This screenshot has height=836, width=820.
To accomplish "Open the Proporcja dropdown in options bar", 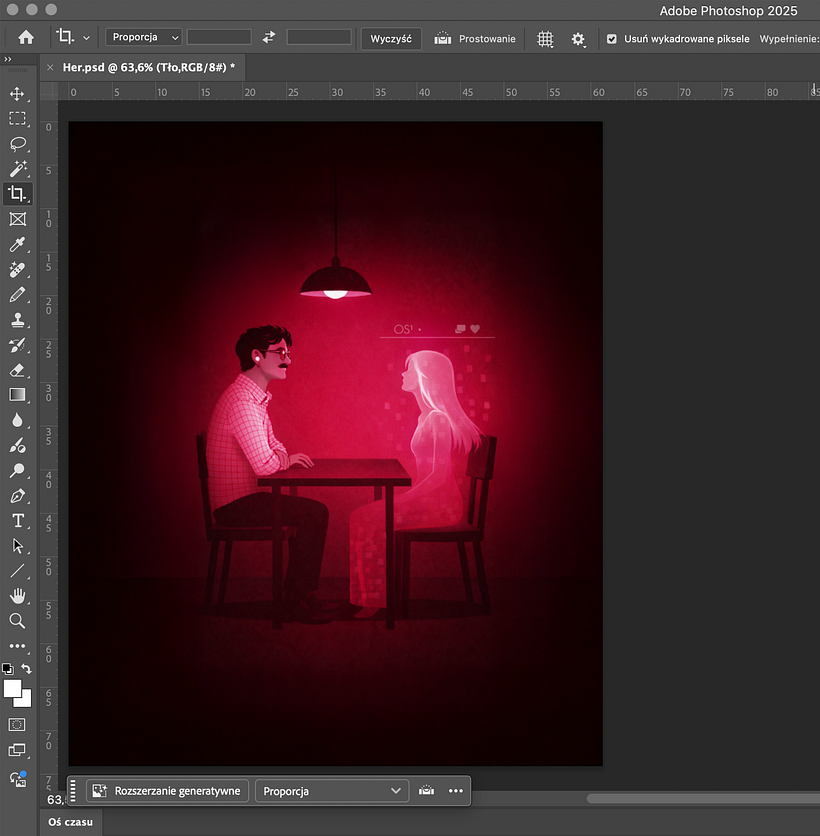I will click(145, 37).
